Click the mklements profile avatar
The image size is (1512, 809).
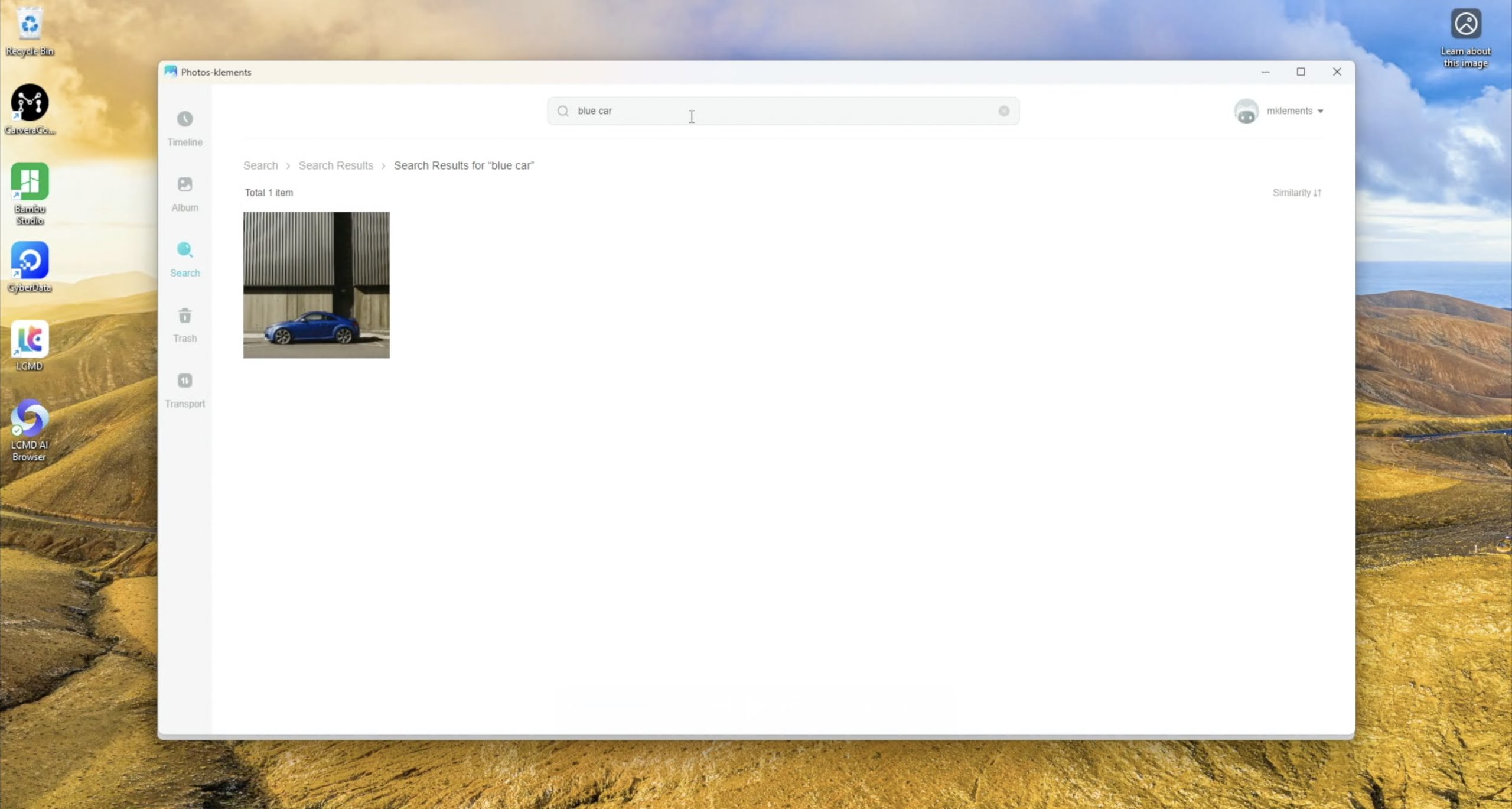pyautogui.click(x=1246, y=111)
